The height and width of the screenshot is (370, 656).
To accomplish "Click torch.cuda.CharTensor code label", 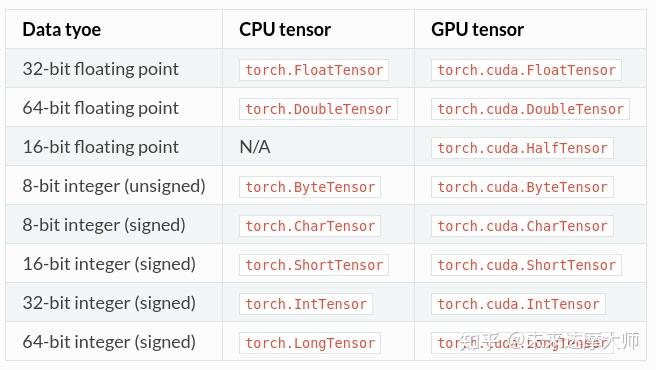I will 523,226.
